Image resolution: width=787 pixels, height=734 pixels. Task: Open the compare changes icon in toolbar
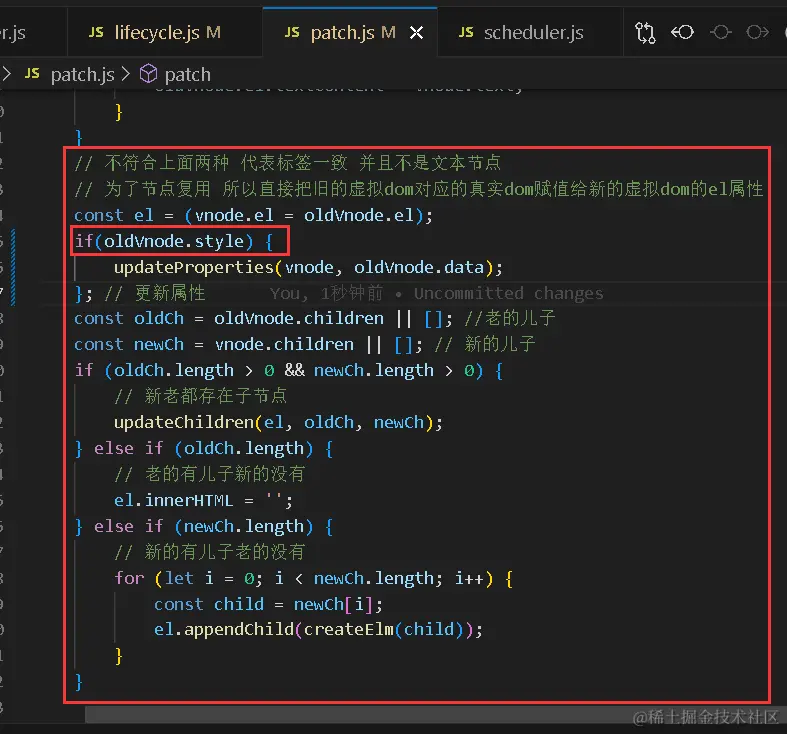[645, 33]
